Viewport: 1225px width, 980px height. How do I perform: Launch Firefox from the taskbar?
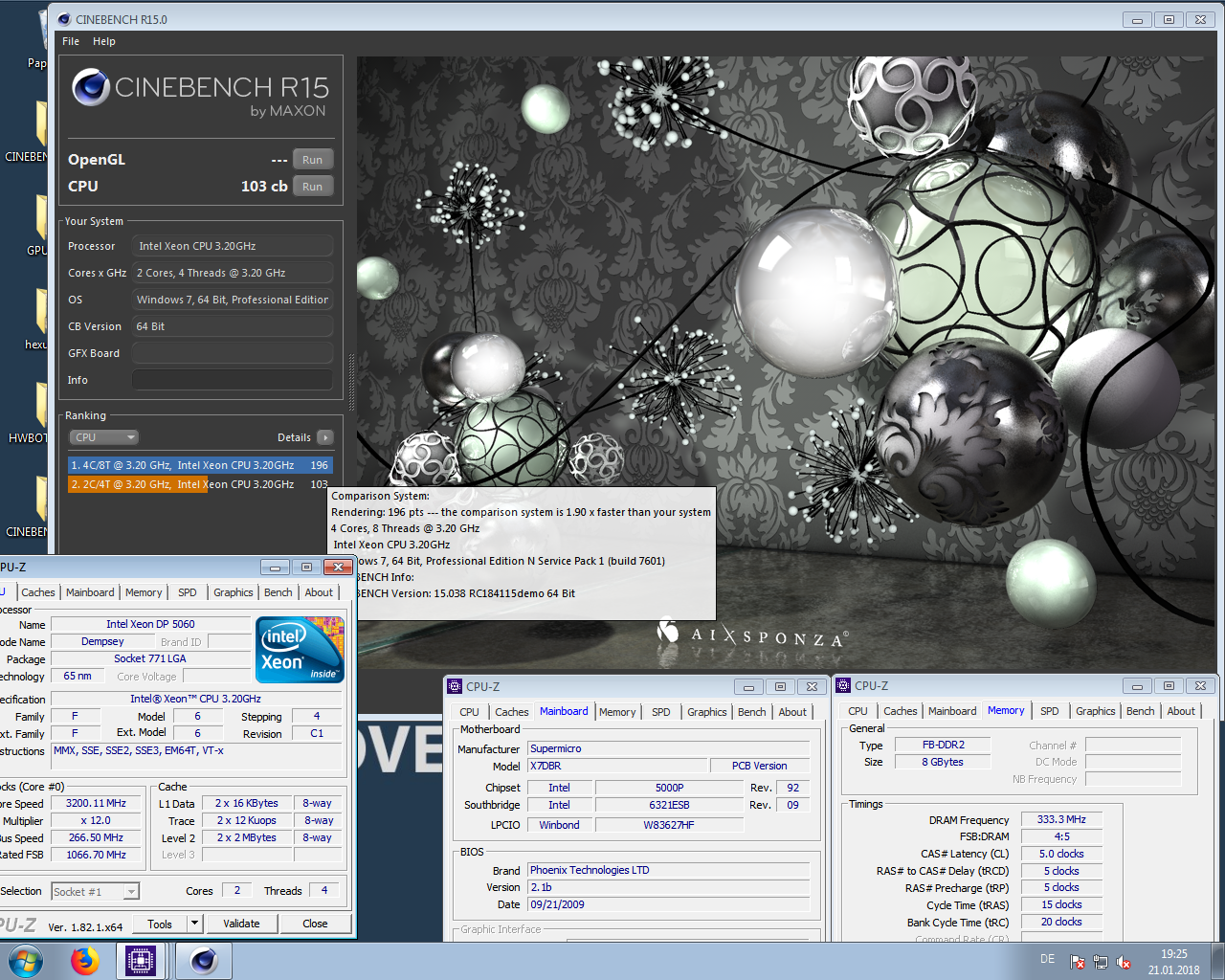[84, 961]
